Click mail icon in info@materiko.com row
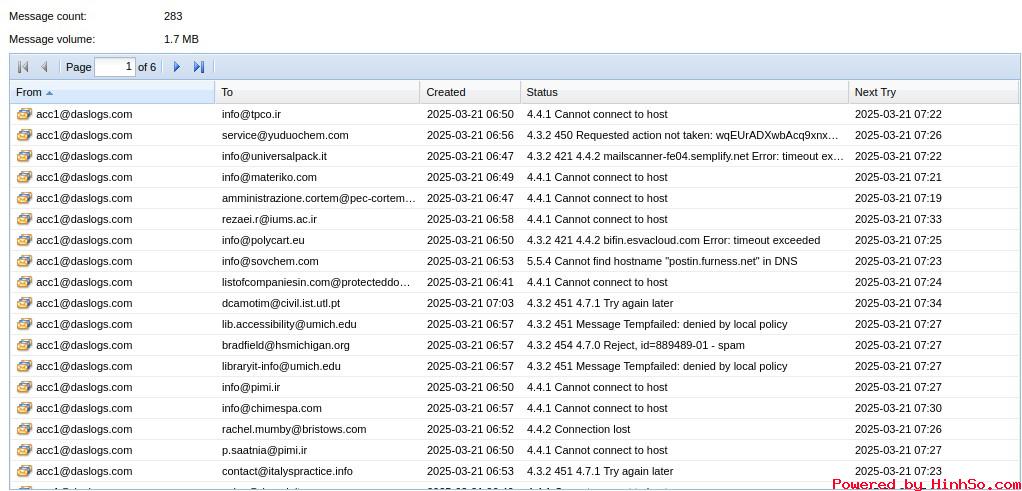The width and height of the screenshot is (1022, 491). pos(24,177)
